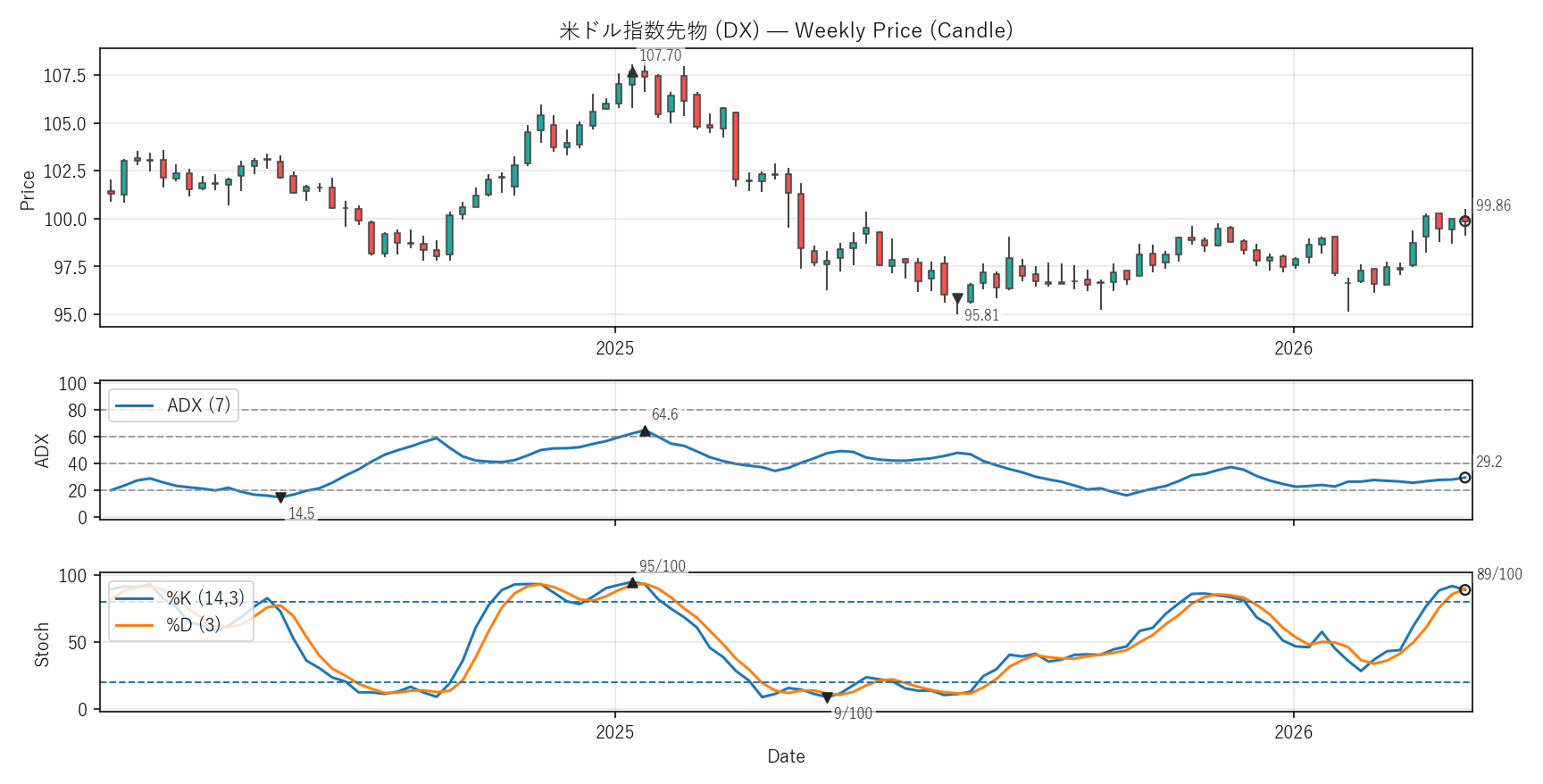The image size is (1543, 784).
Task: Click the stochastic low marker at 9/100
Action: 827,697
